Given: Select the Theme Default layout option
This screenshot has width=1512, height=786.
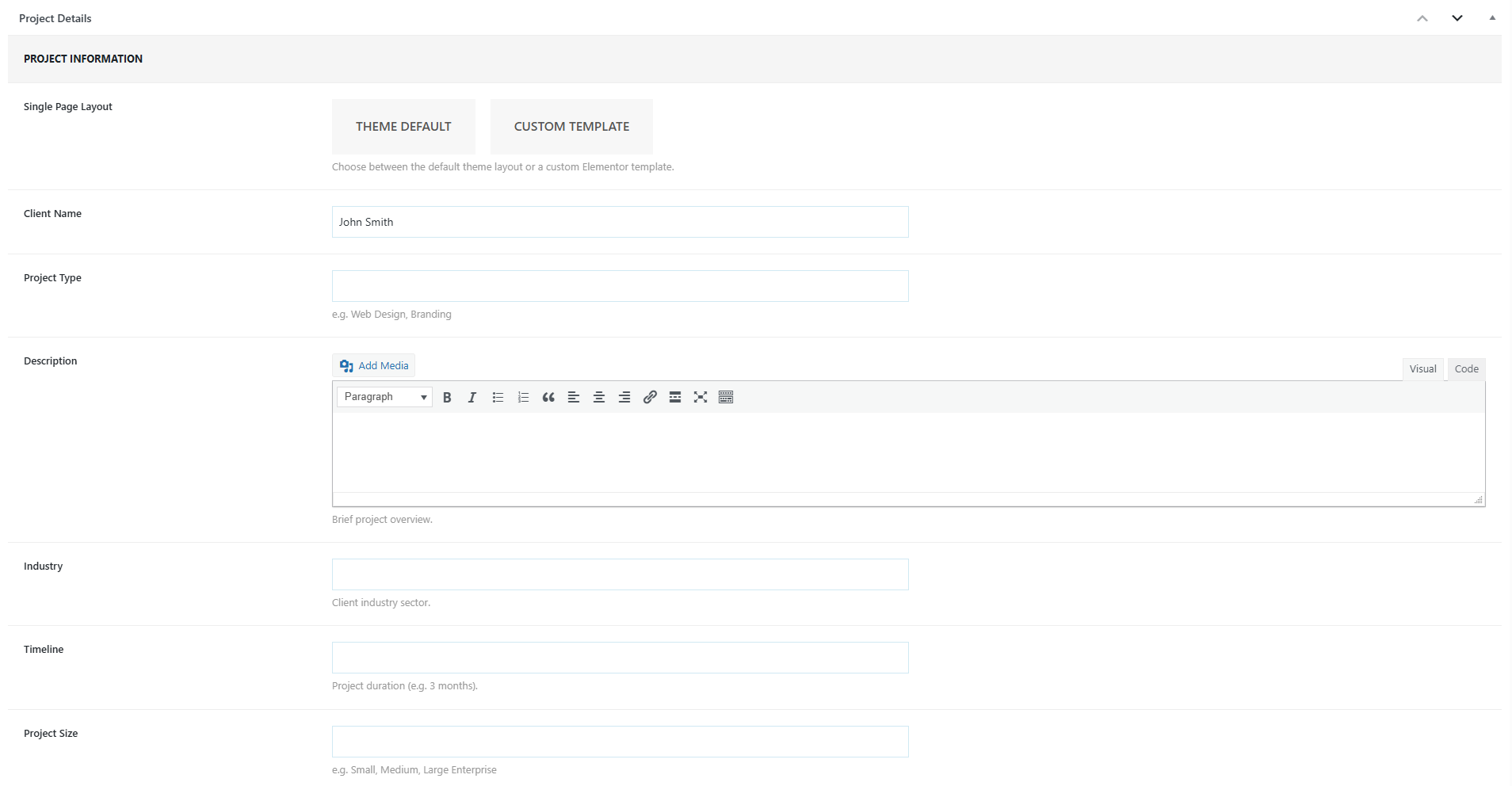Looking at the screenshot, I should click(403, 127).
